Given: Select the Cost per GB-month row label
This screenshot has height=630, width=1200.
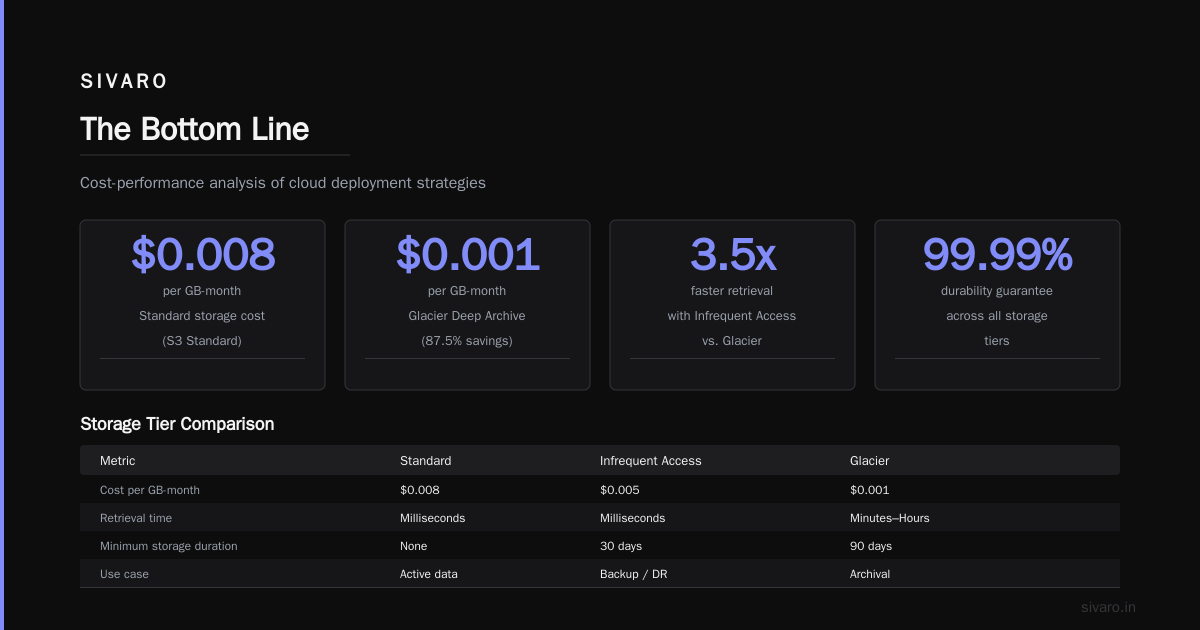Looking at the screenshot, I should click(150, 490).
